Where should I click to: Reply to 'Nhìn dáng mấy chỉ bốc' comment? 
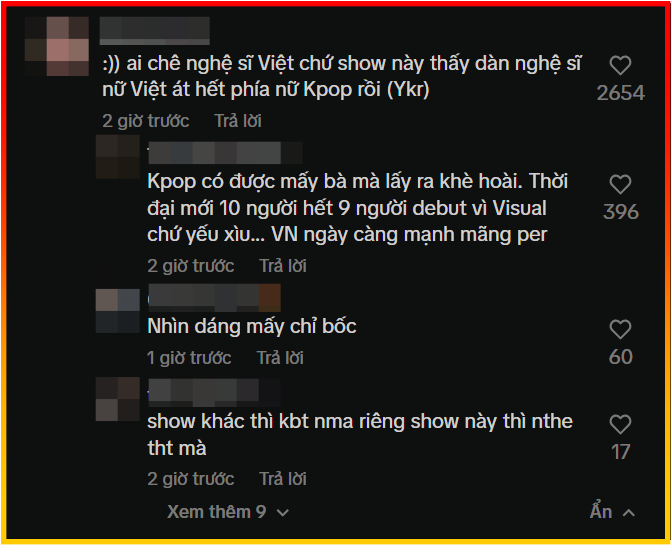tap(280, 358)
